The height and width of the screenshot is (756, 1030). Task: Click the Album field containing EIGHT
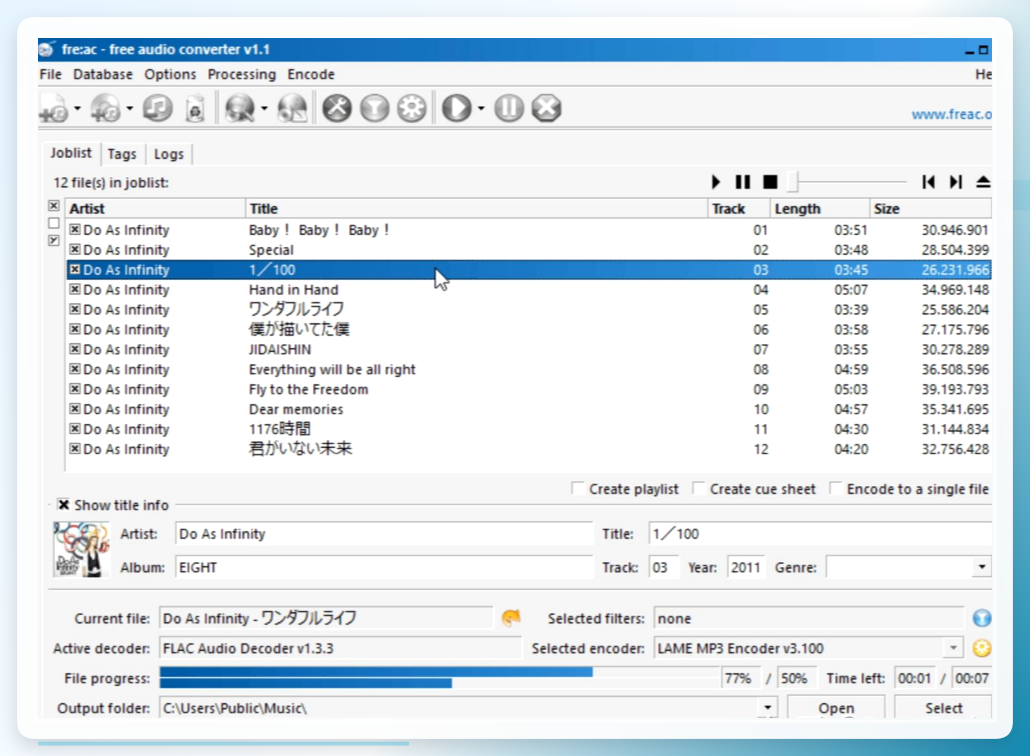[384, 567]
